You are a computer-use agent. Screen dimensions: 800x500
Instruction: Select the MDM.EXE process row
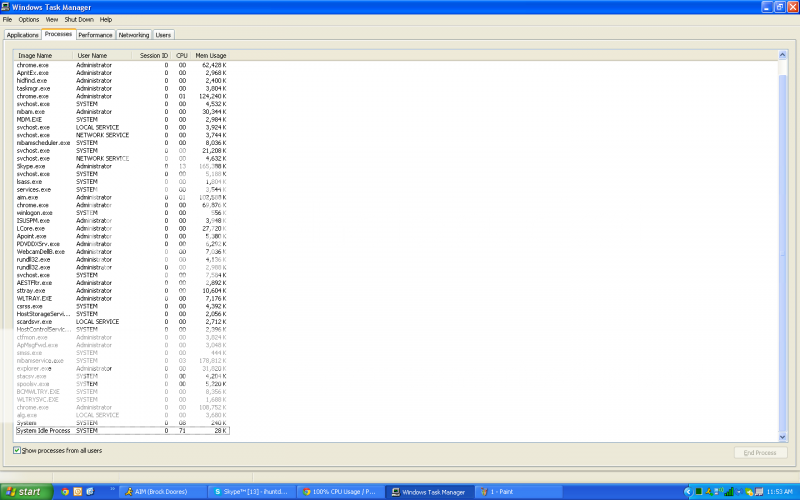point(122,119)
